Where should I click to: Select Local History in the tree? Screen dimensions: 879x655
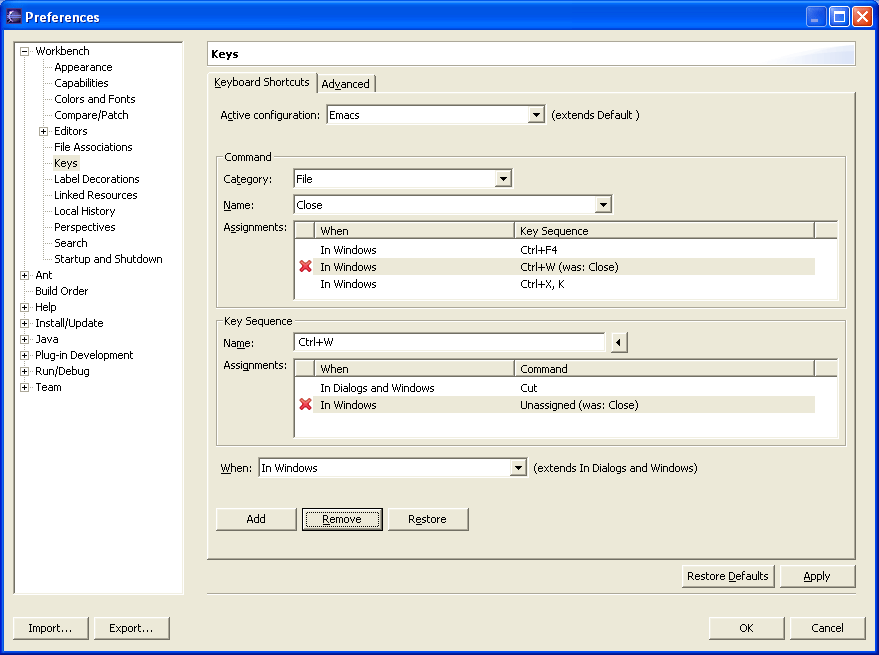click(x=85, y=211)
